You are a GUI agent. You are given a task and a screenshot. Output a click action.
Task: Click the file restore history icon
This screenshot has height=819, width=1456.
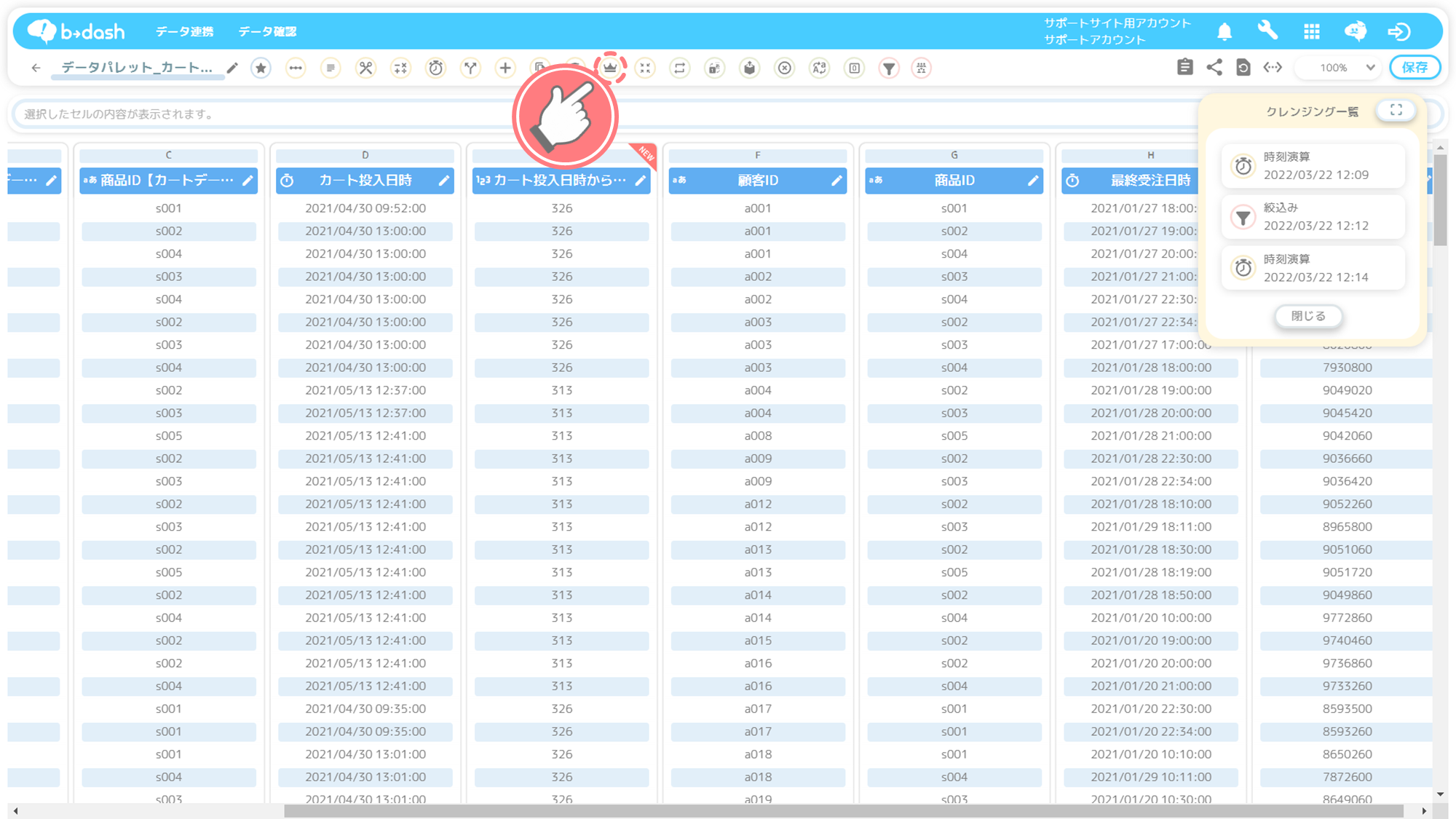[1243, 67]
